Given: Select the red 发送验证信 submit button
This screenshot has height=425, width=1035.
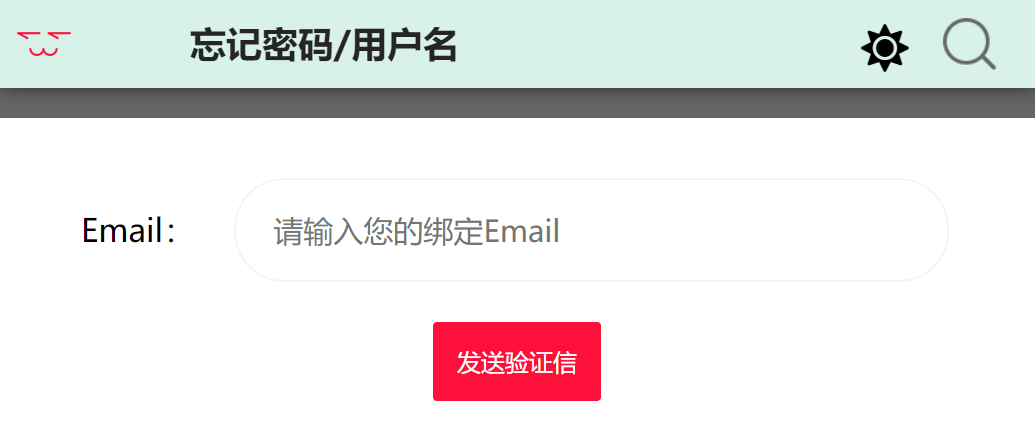Looking at the screenshot, I should click(x=517, y=362).
